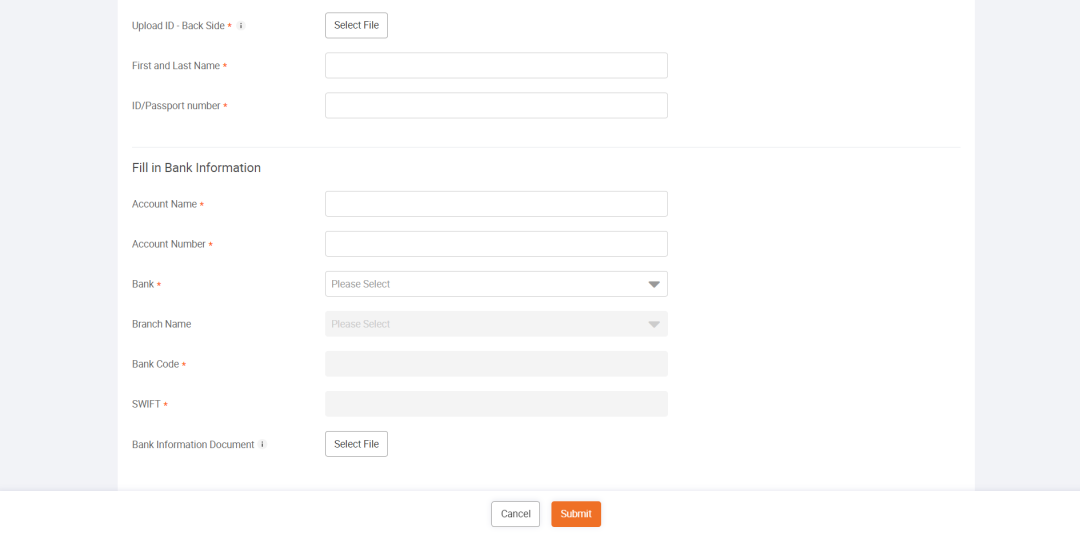This screenshot has width=1080, height=535.
Task: Focus the First and Last Name field
Action: point(496,66)
